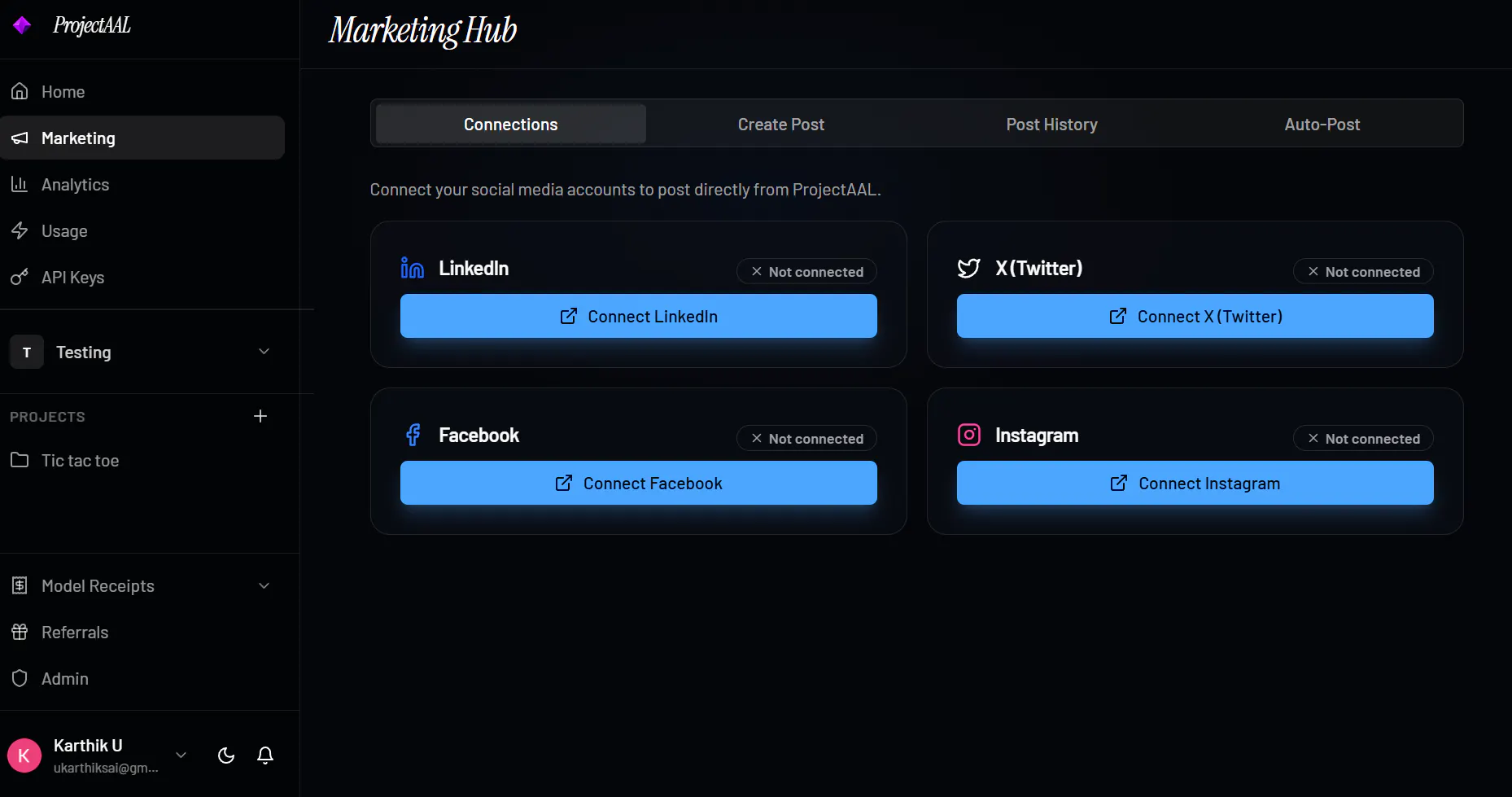Viewport: 1512px width, 797px height.
Task: Click the X (Twitter) card title text
Action: click(x=1038, y=268)
